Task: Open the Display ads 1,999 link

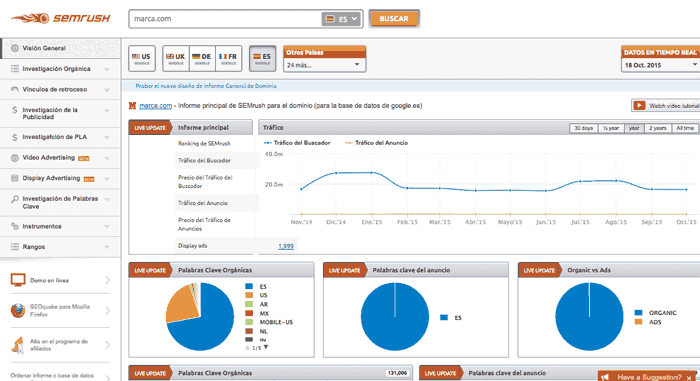Action: [x=286, y=246]
